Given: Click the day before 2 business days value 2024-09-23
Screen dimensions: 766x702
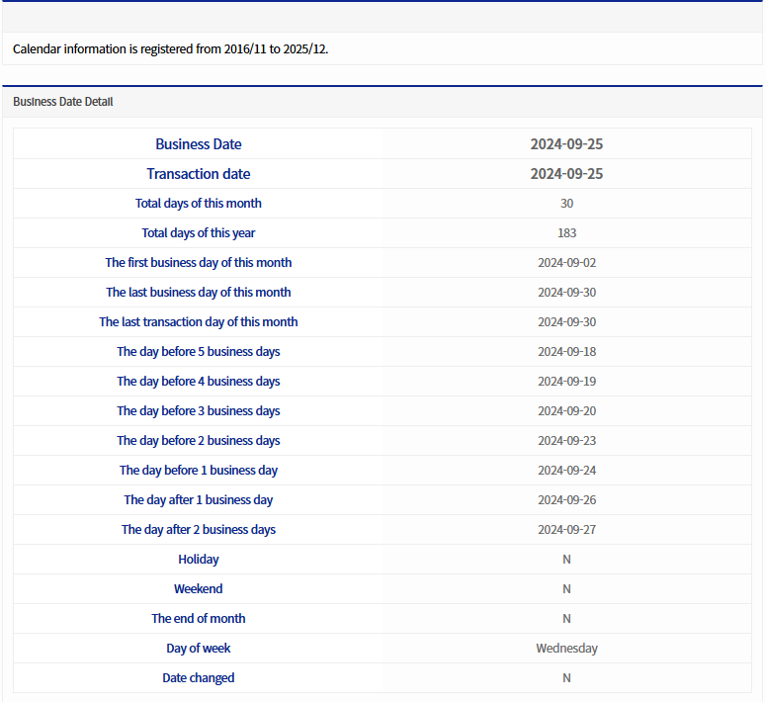Looking at the screenshot, I should (x=566, y=441).
